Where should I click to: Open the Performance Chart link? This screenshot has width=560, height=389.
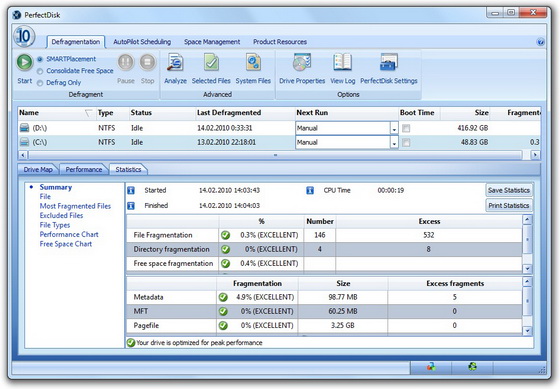pos(69,234)
